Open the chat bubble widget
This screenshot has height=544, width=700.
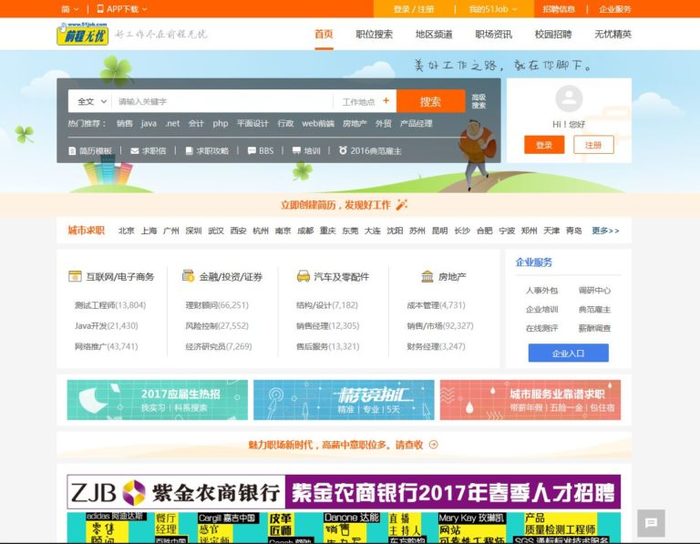[649, 522]
